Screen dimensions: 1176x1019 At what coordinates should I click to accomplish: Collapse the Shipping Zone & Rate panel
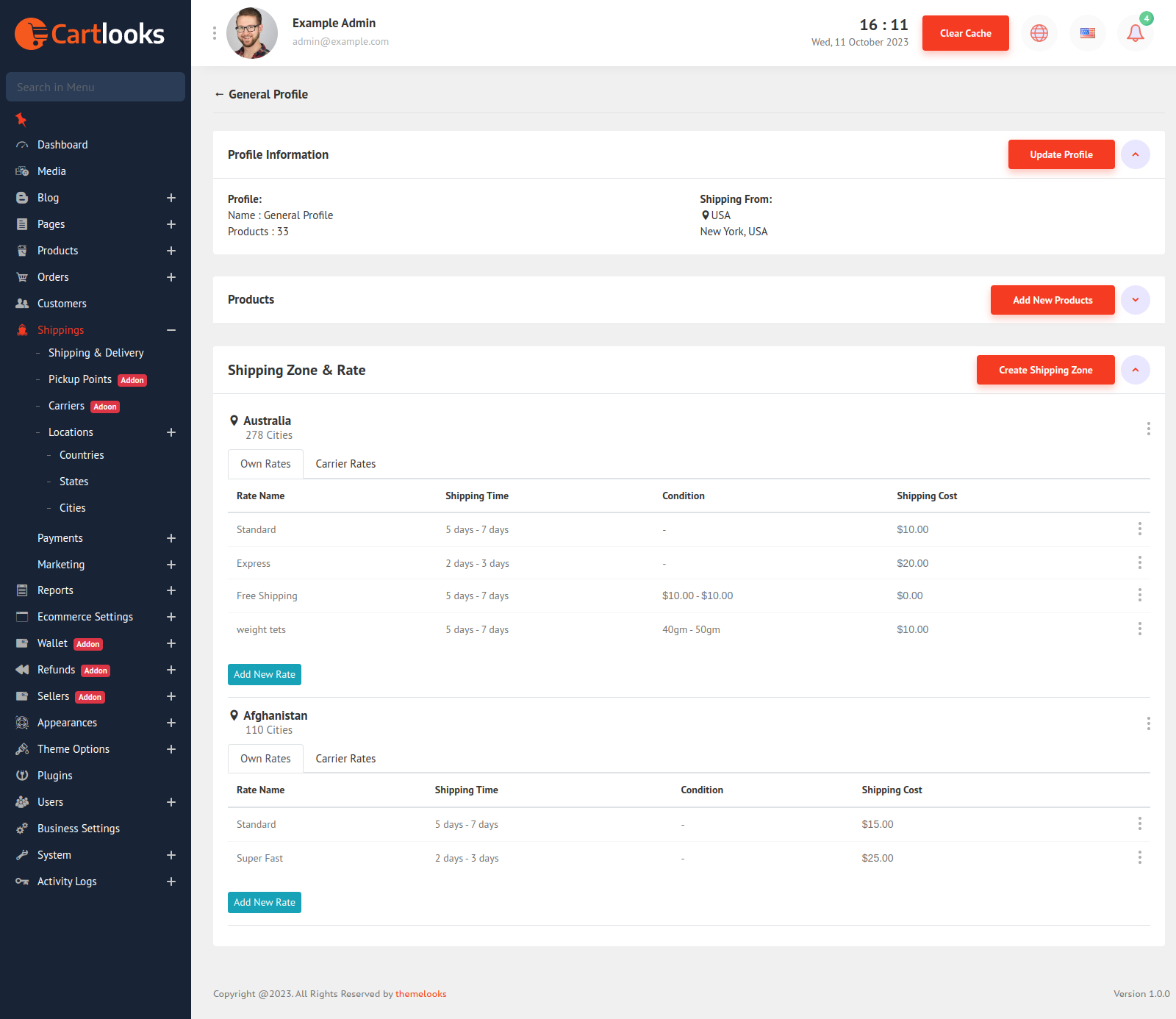tap(1136, 370)
